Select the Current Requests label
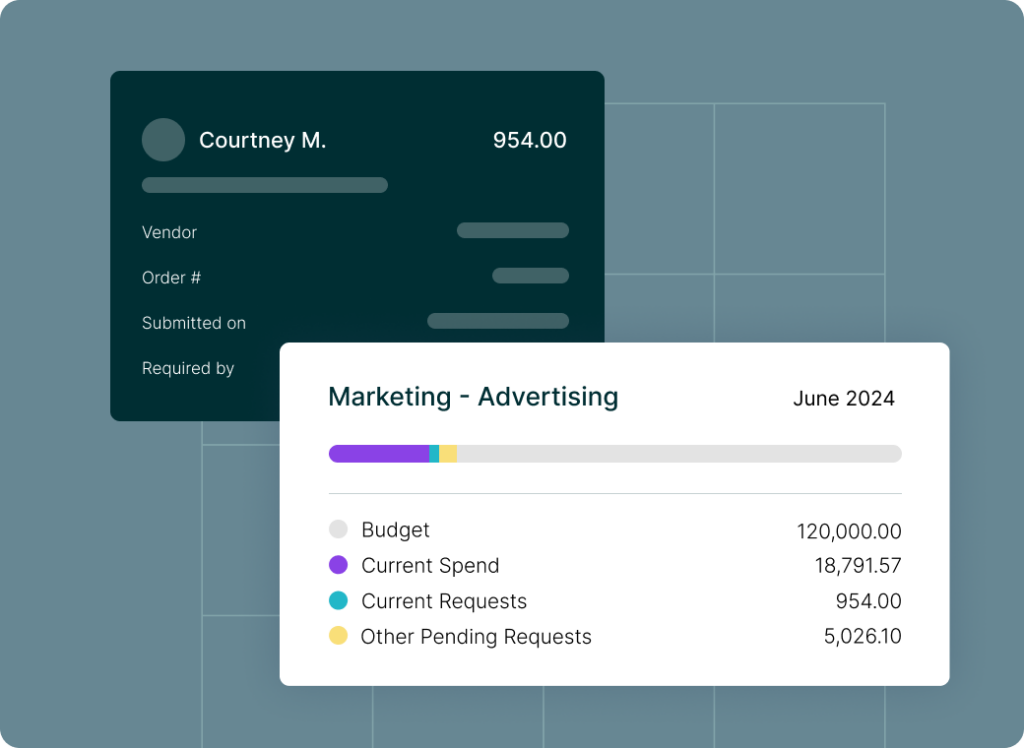 click(444, 601)
